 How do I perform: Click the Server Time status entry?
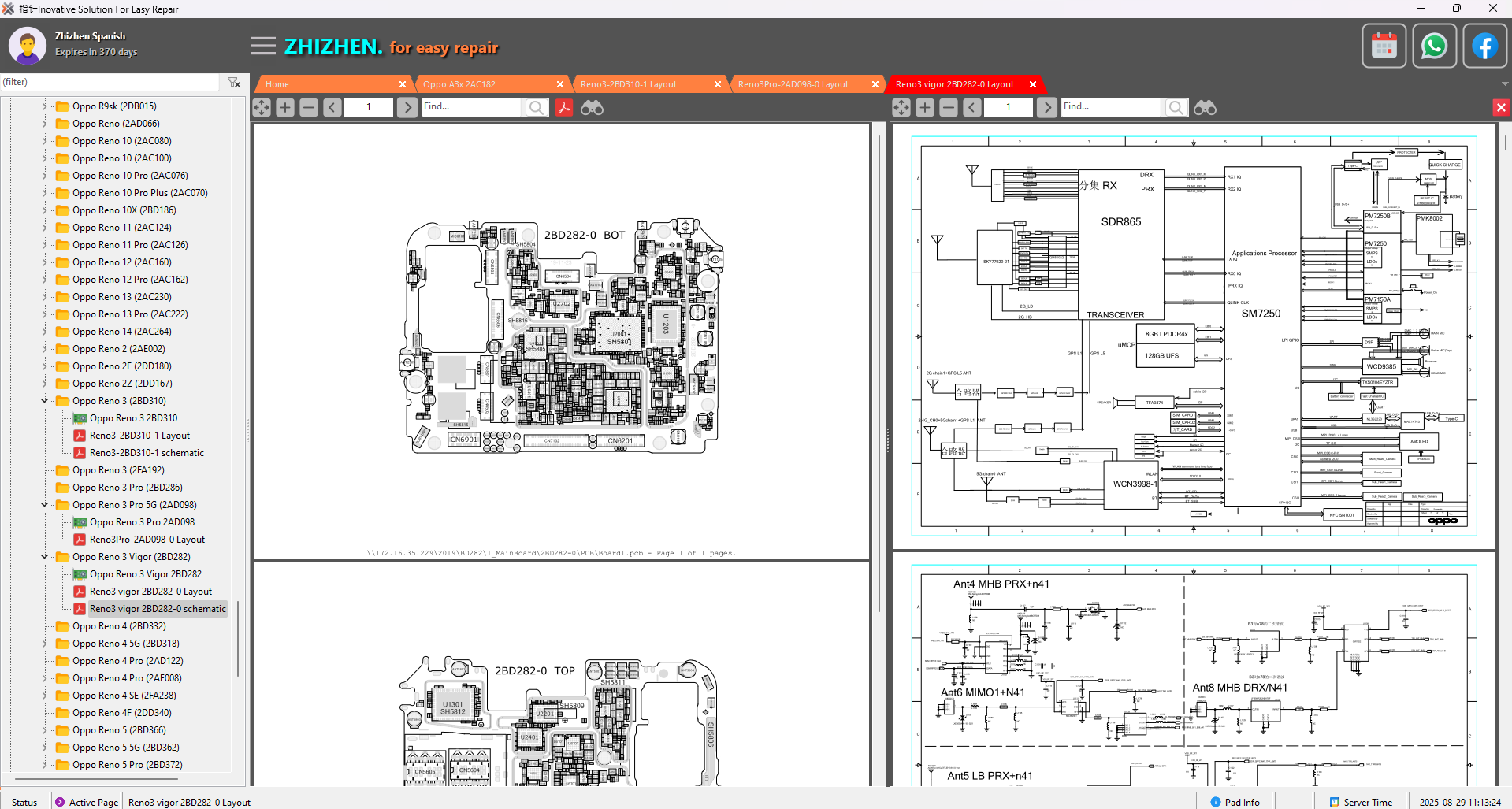coord(1362,802)
